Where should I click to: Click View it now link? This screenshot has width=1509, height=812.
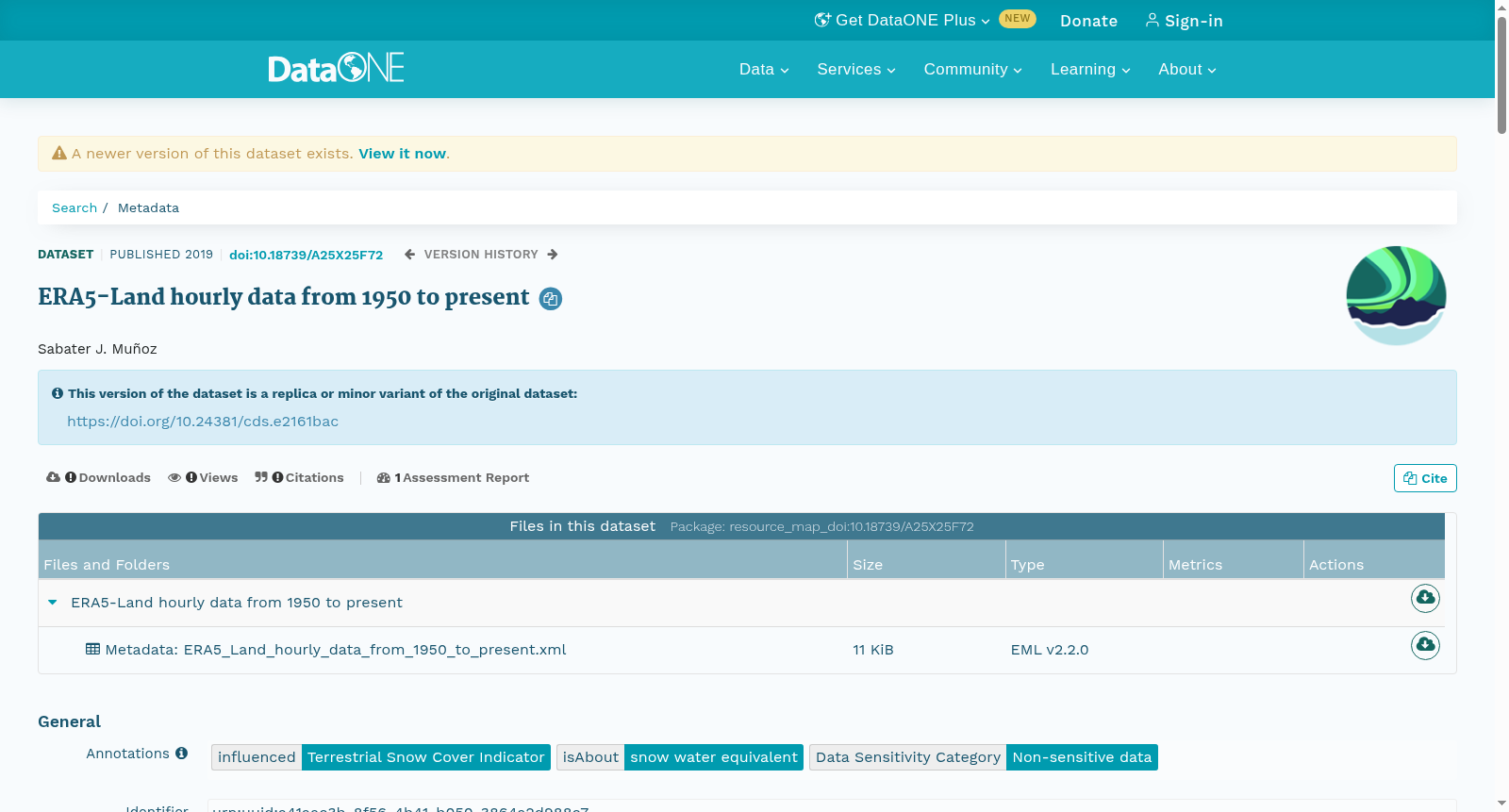(x=402, y=154)
